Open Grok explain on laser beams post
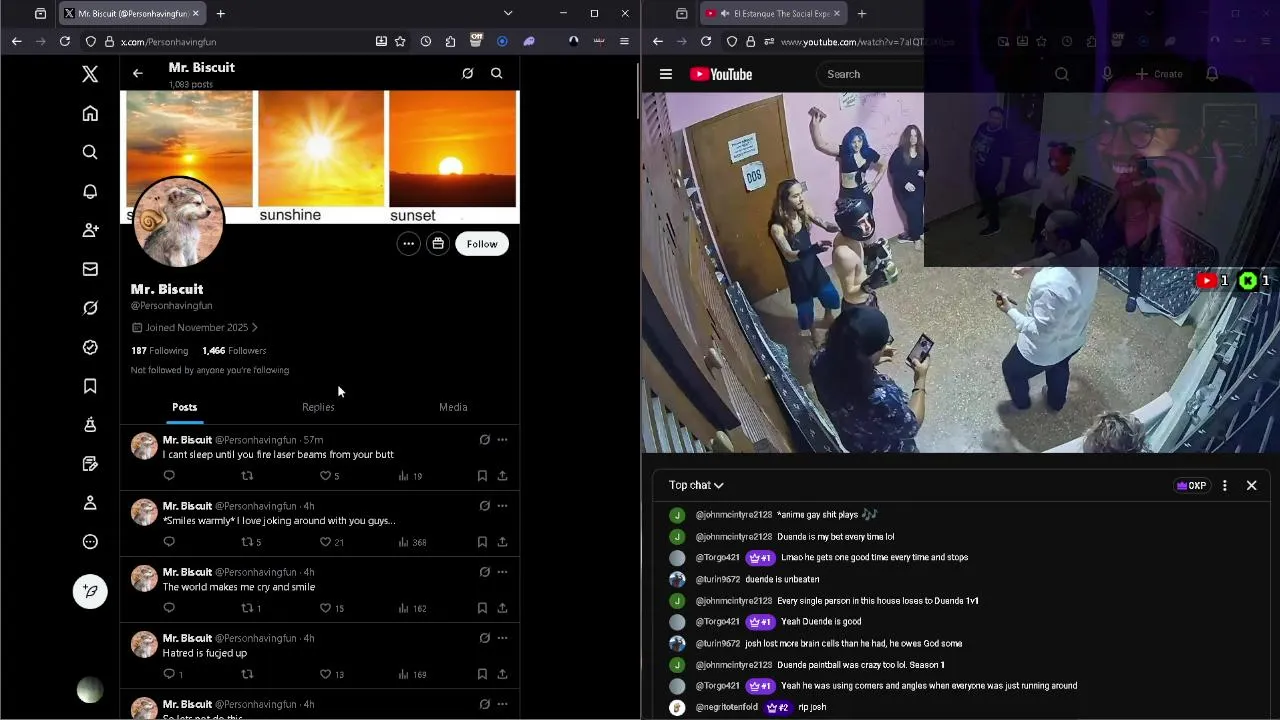 click(x=484, y=440)
